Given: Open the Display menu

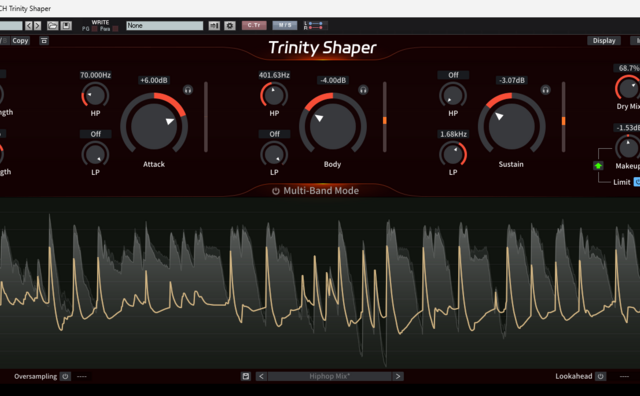Looking at the screenshot, I should [604, 40].
